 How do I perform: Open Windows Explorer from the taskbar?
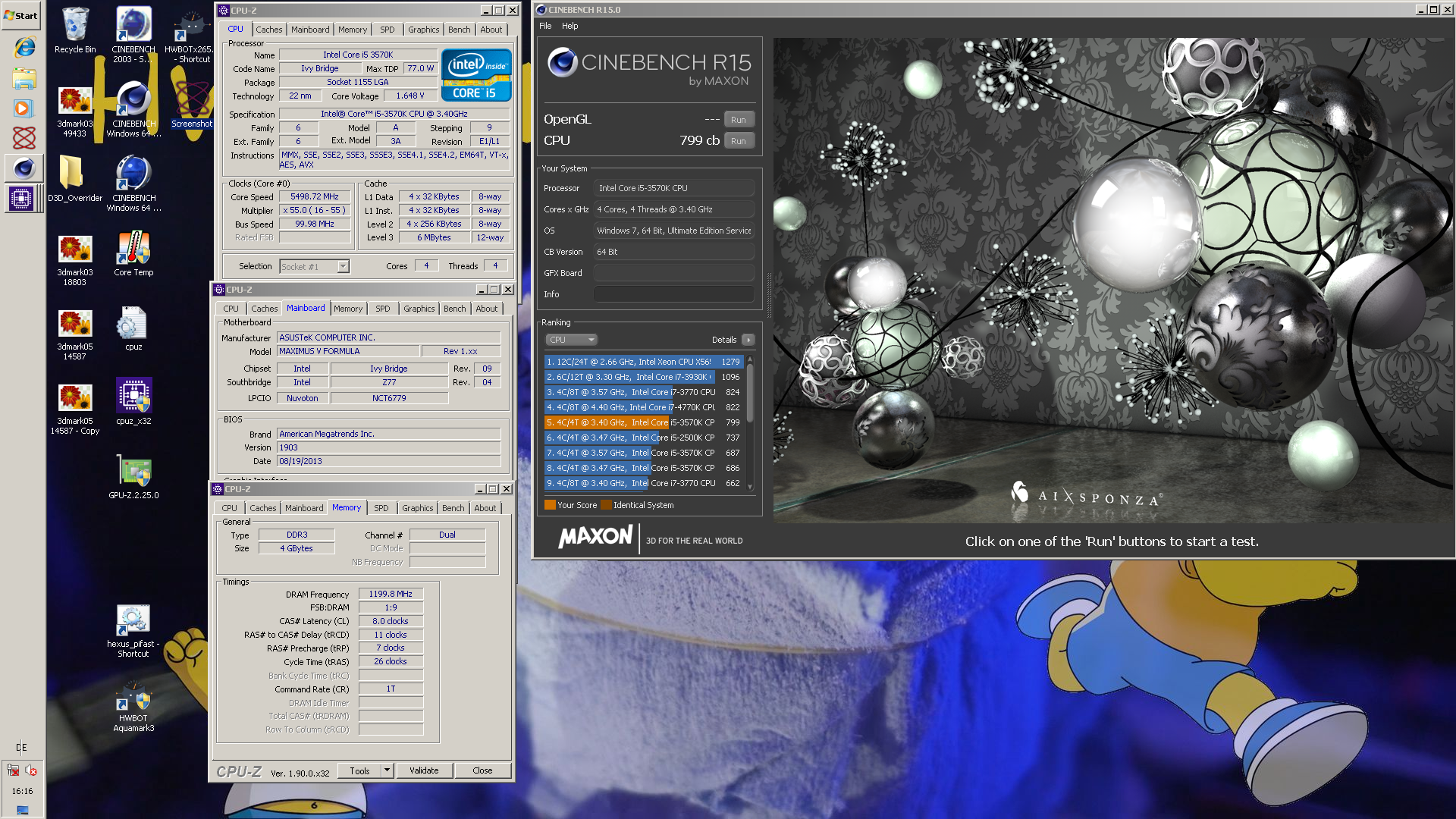[24, 78]
